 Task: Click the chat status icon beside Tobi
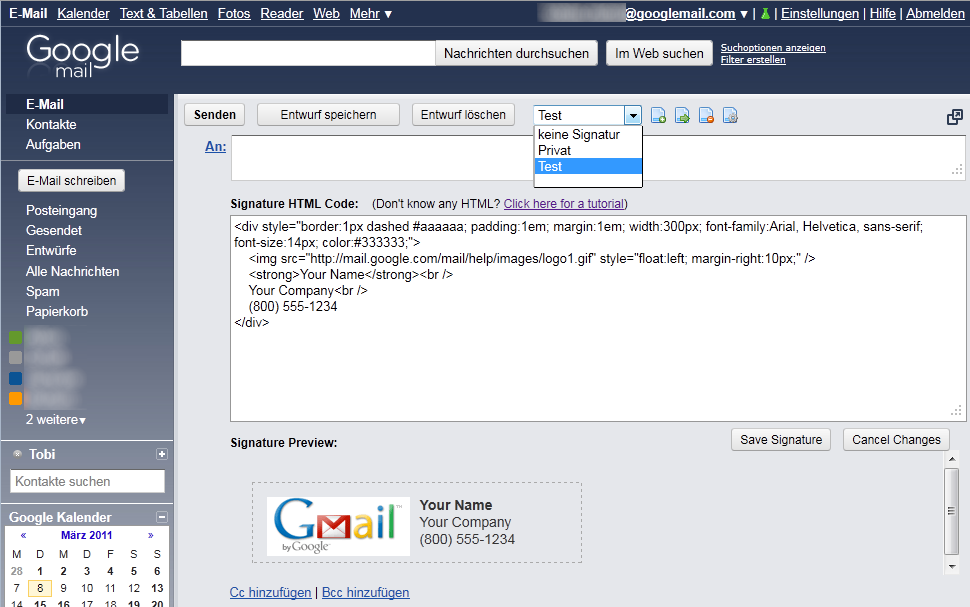17,454
